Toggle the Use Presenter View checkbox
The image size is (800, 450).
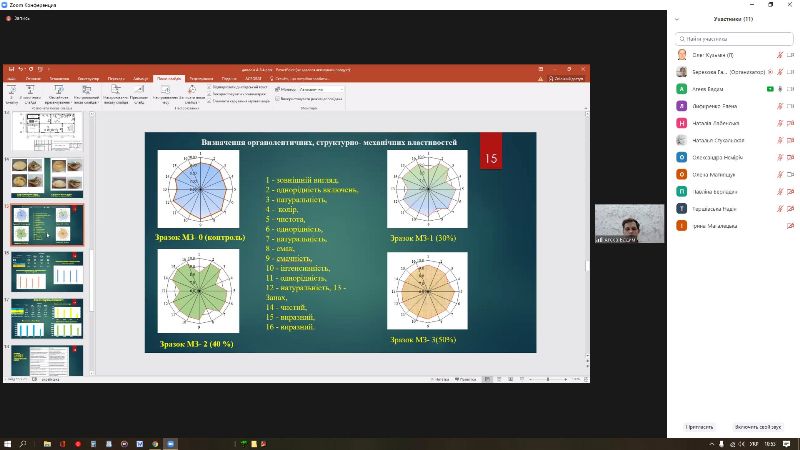(277, 98)
